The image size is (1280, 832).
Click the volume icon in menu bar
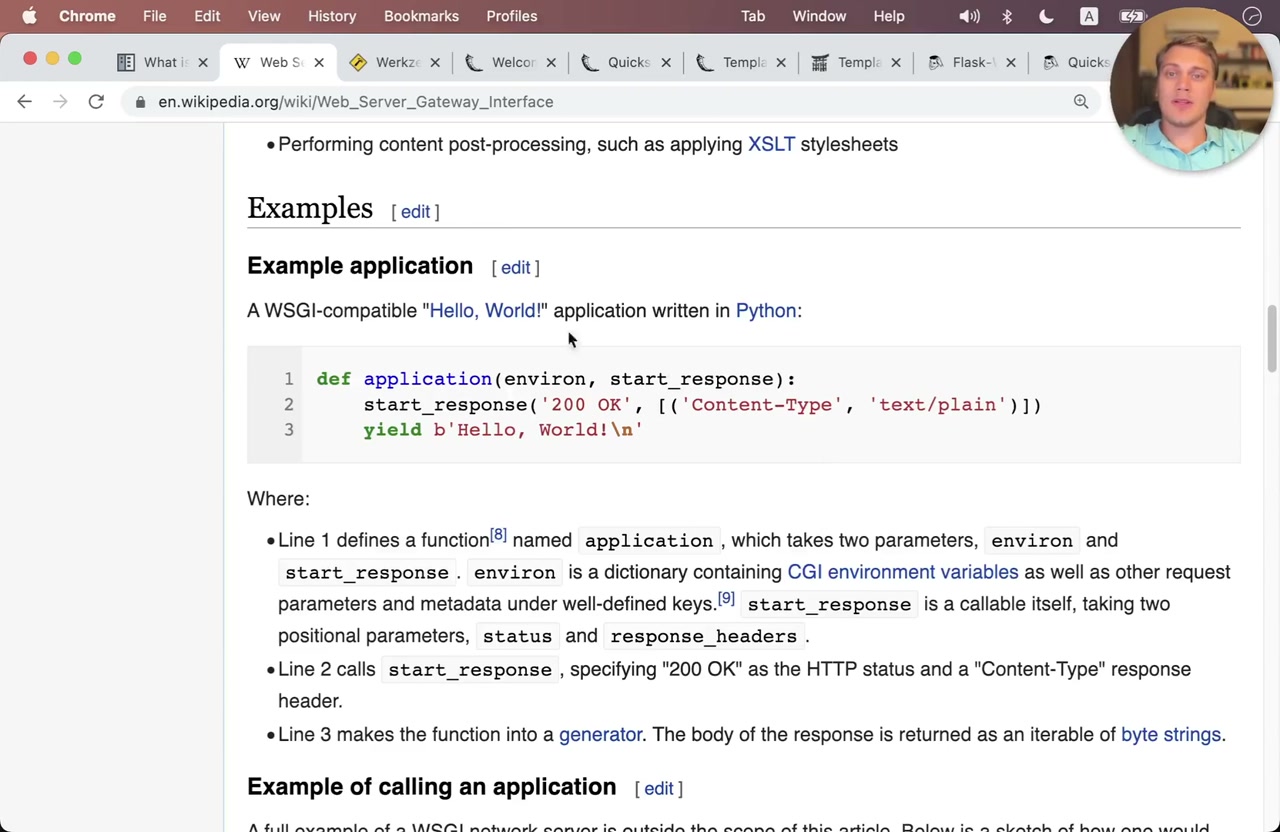(969, 16)
